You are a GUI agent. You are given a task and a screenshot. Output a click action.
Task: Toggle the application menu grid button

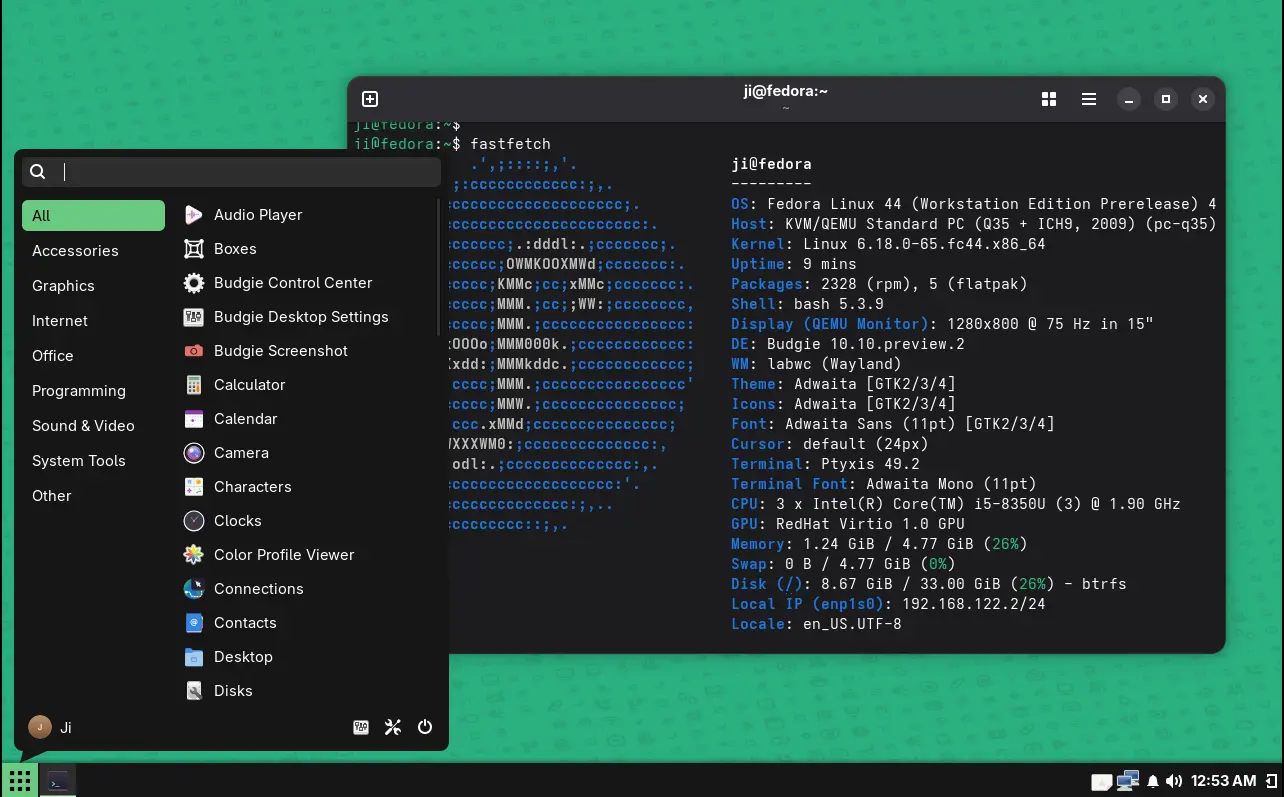(19, 780)
